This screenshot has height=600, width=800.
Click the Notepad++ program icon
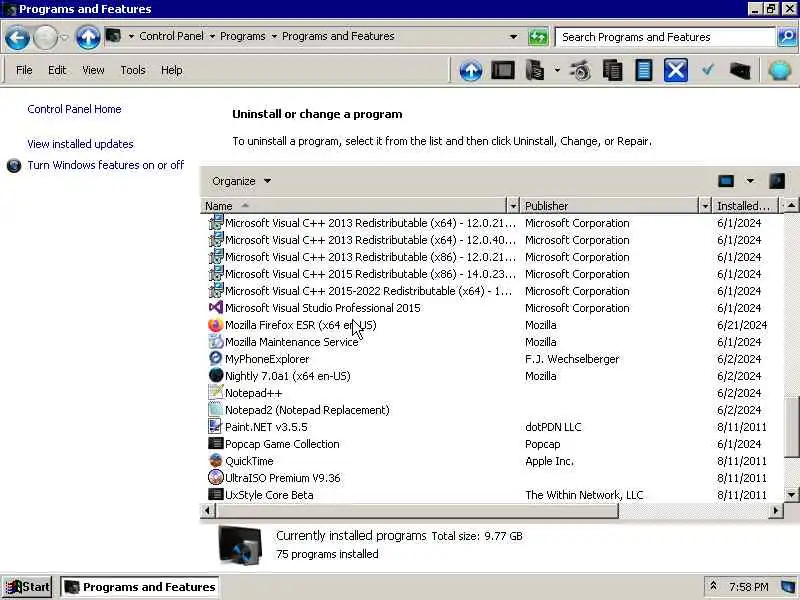click(216, 393)
